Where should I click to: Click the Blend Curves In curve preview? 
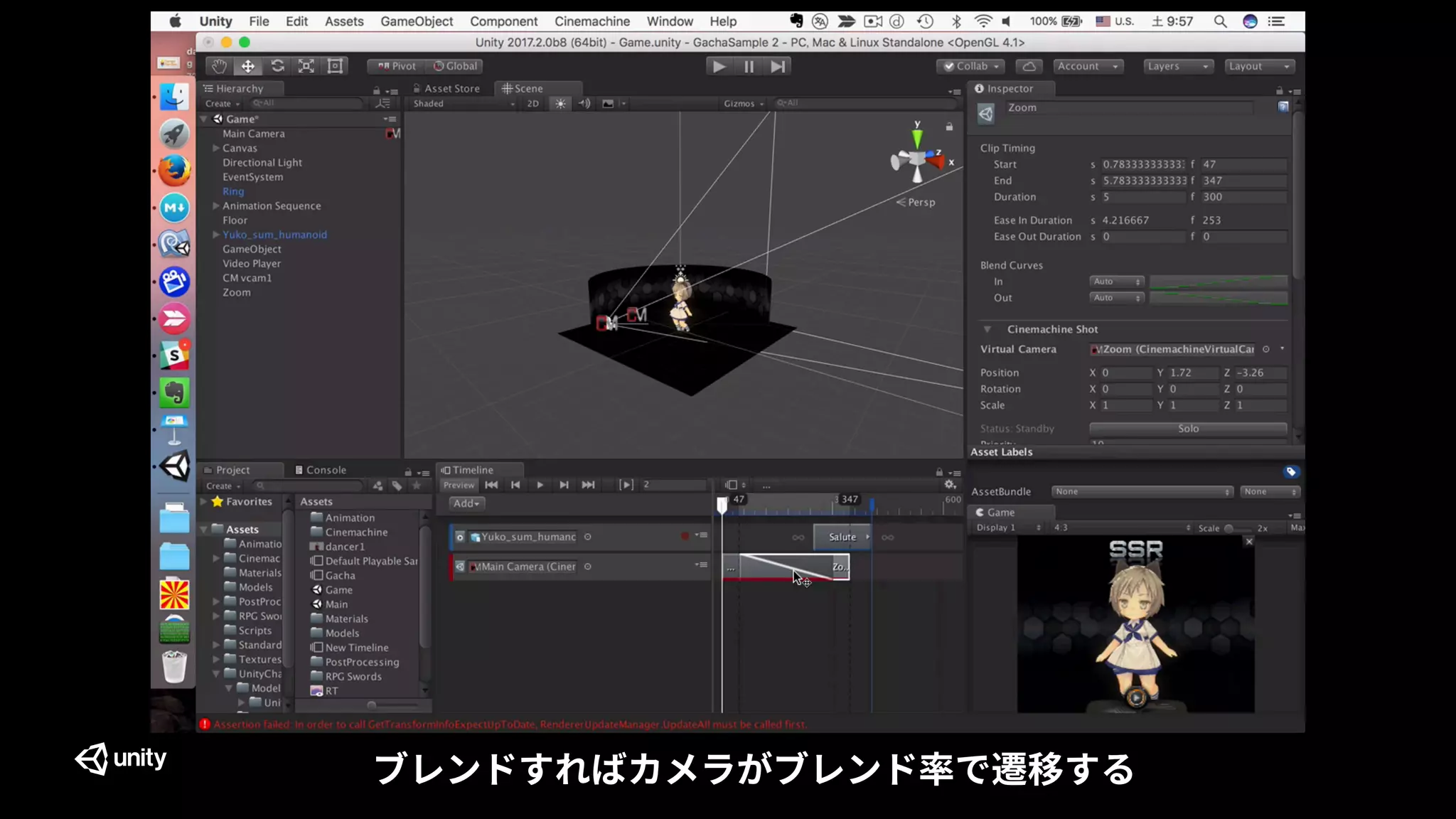[1219, 282]
